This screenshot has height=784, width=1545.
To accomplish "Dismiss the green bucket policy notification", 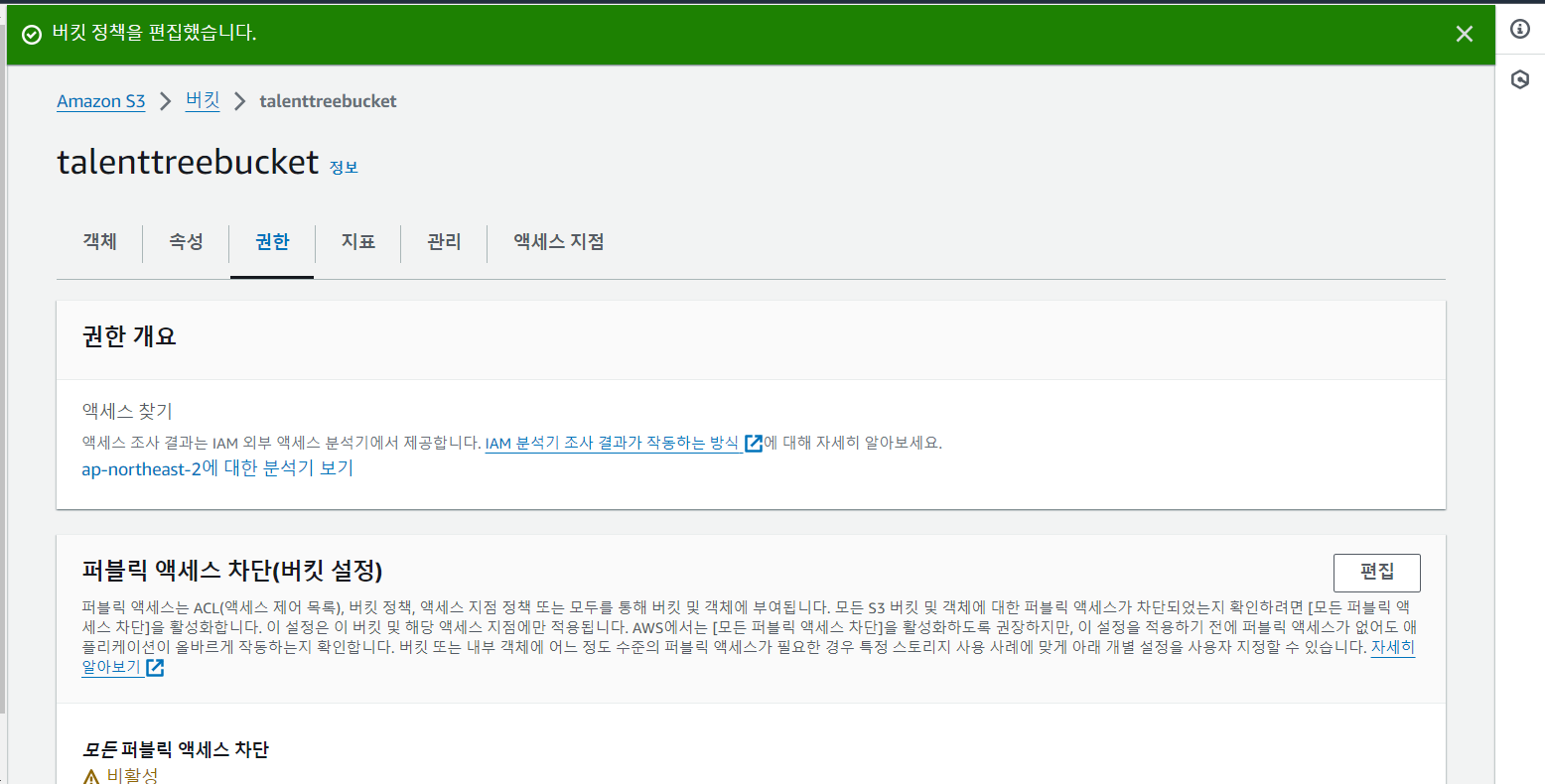I will point(1464,34).
